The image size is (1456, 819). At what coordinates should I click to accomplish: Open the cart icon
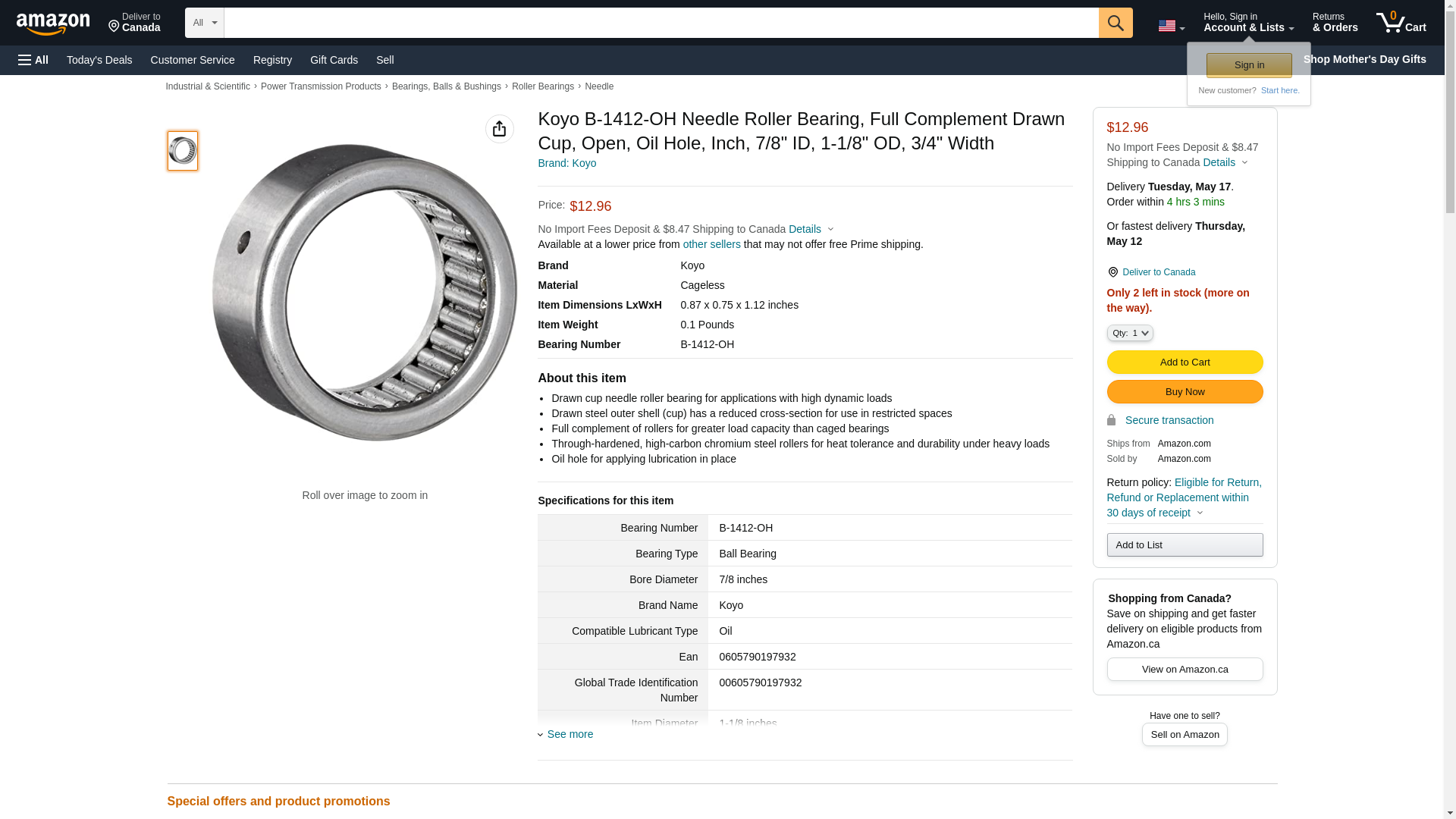[x=1401, y=23]
